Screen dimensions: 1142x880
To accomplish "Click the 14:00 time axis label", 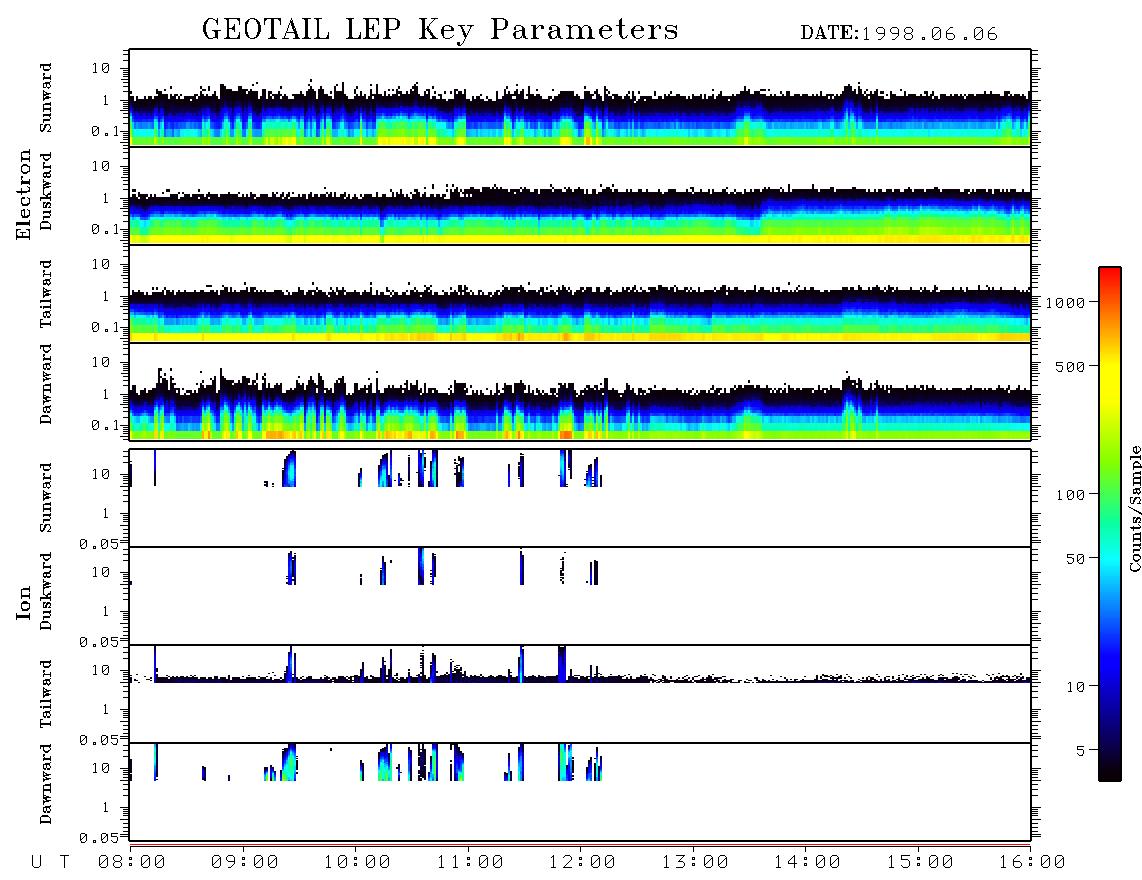I will (x=808, y=863).
